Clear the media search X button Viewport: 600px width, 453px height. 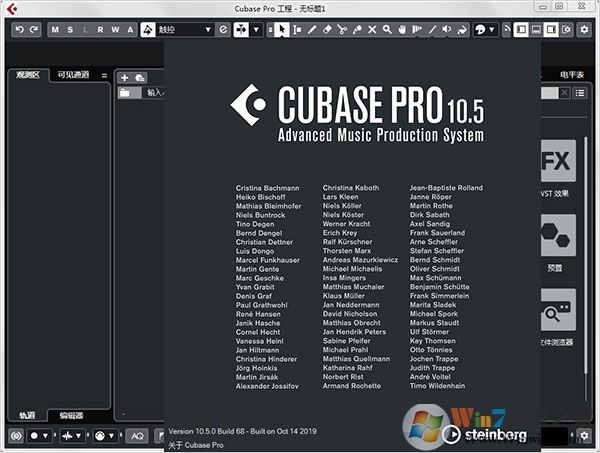[x=565, y=93]
